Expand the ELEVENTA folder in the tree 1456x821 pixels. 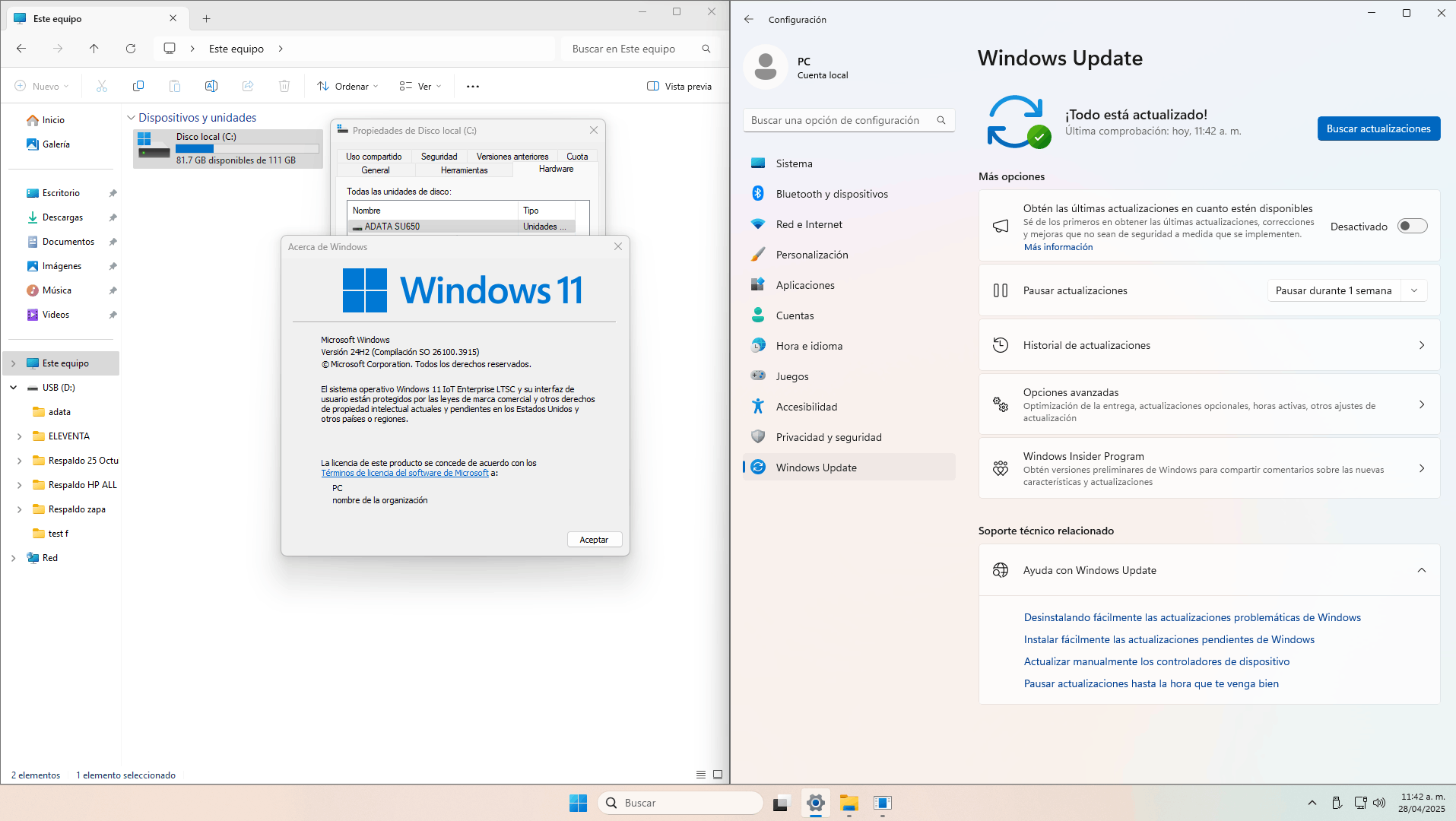pyautogui.click(x=19, y=436)
